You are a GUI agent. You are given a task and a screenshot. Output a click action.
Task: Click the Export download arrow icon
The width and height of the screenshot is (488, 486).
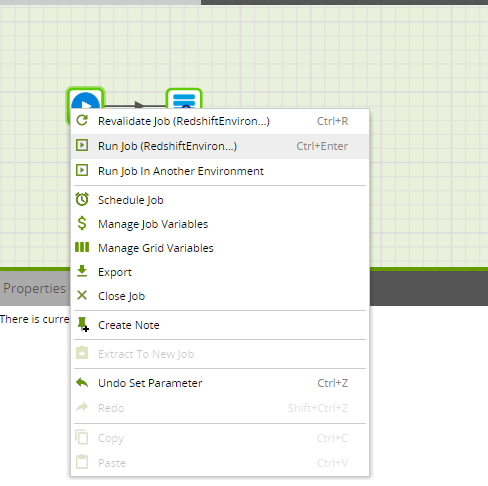[x=82, y=271]
